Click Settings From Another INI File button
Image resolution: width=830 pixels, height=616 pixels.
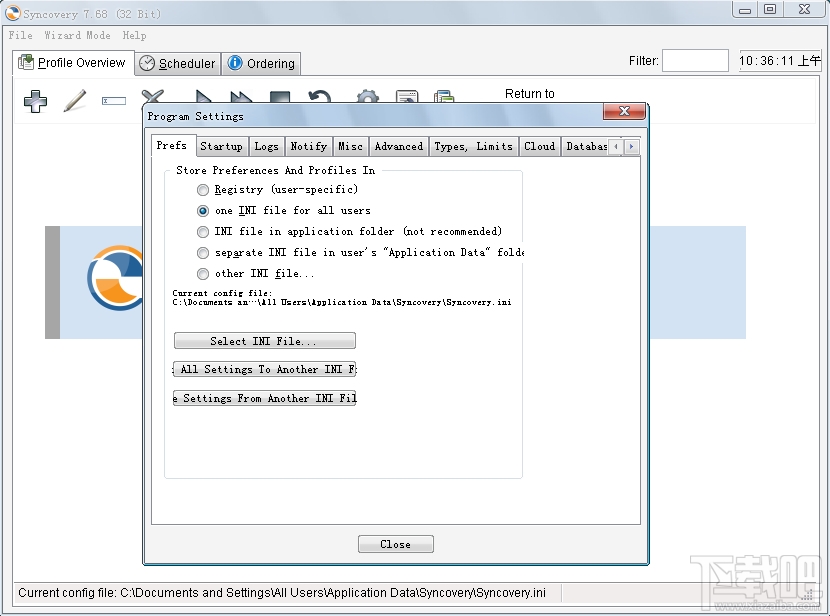[x=265, y=398]
